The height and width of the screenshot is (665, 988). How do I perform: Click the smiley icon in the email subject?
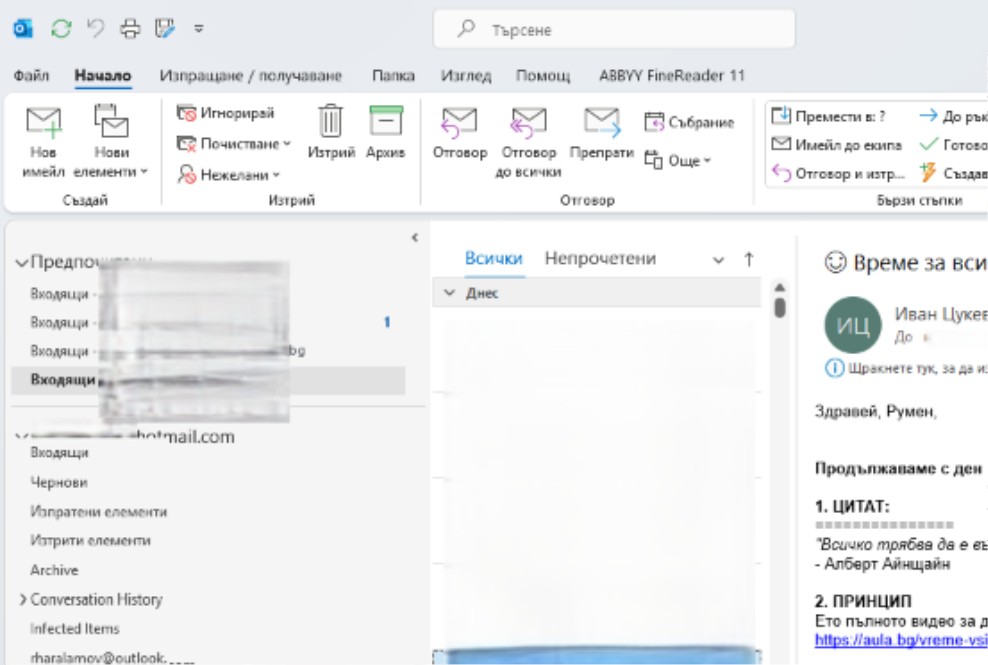click(x=836, y=262)
